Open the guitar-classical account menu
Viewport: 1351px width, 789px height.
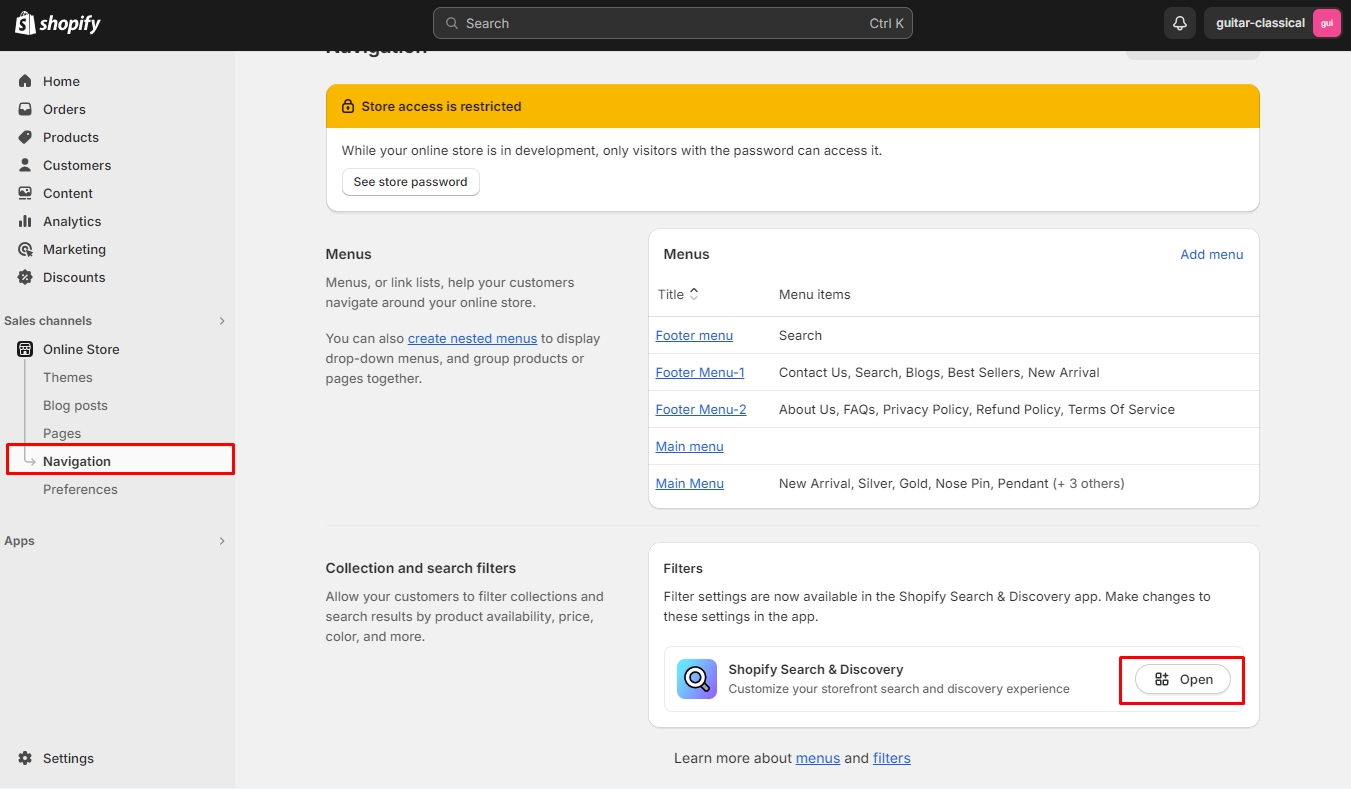(x=1272, y=23)
